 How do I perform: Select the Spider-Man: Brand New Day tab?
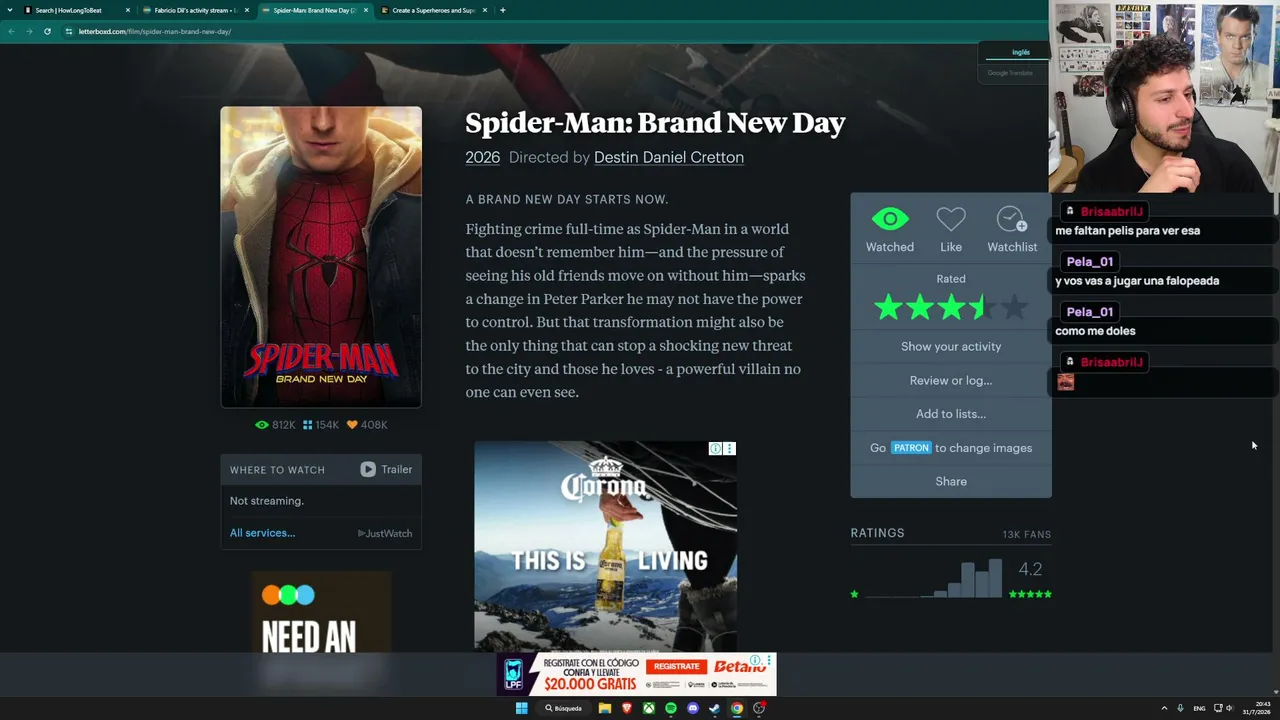coord(314,10)
